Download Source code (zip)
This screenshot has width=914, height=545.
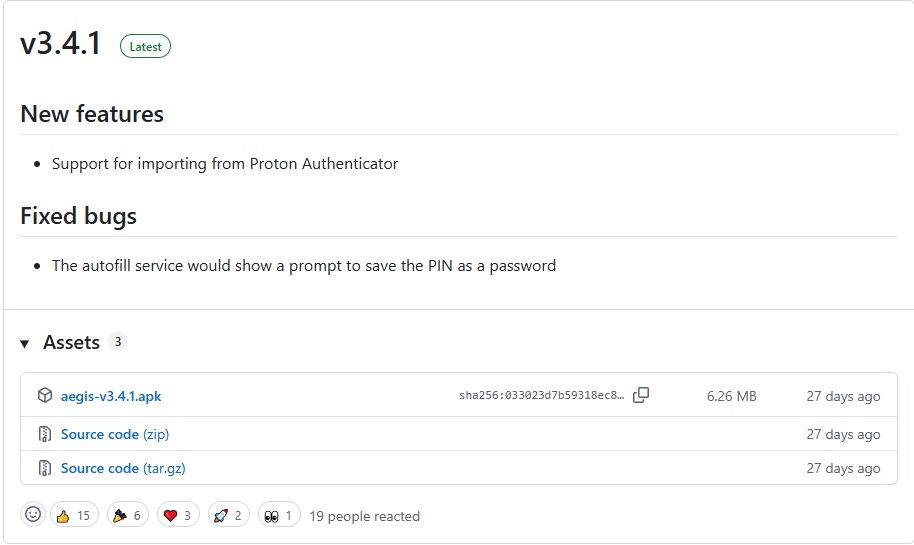click(x=115, y=434)
